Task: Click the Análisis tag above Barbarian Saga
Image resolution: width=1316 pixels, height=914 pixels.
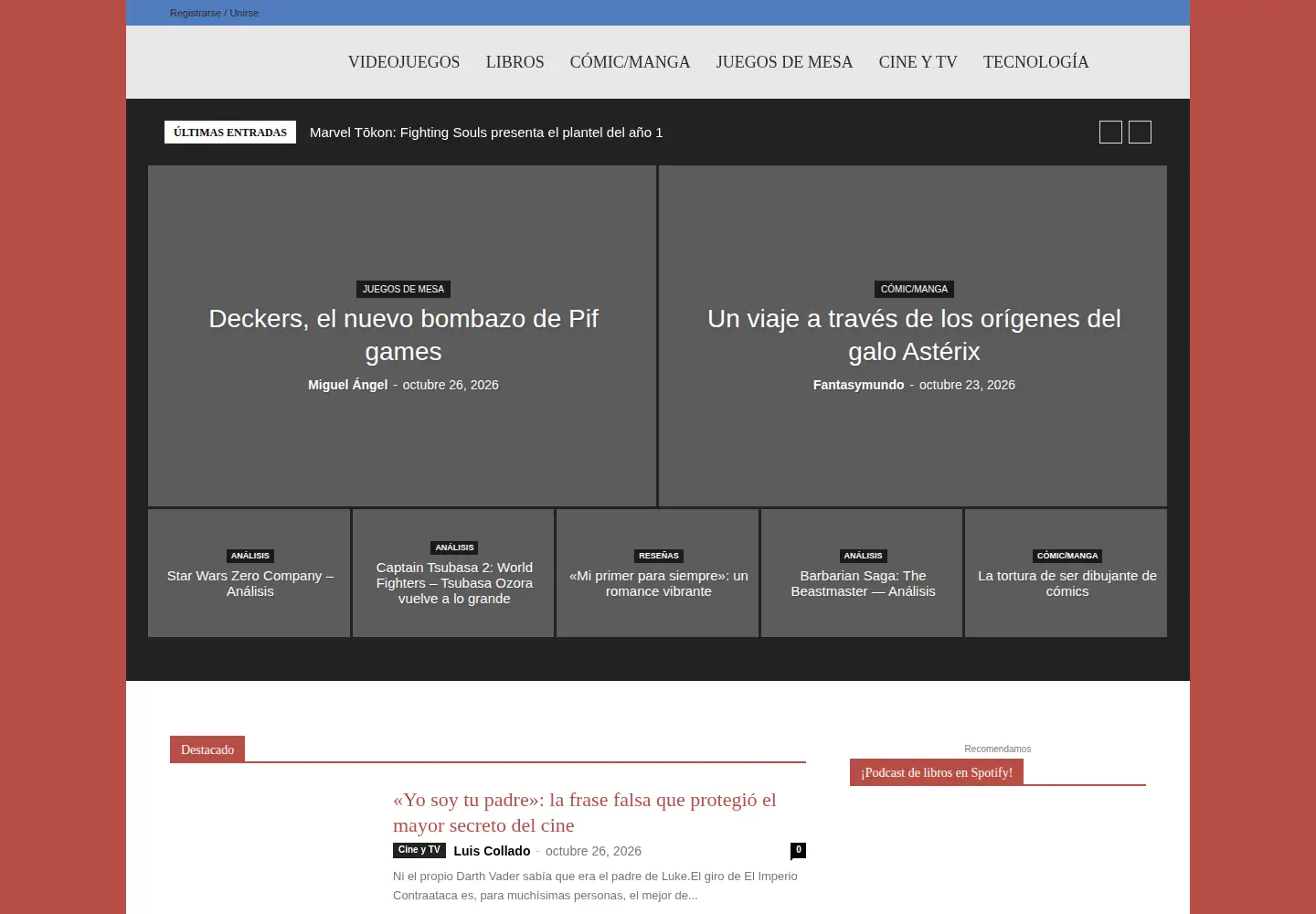Action: tap(863, 556)
